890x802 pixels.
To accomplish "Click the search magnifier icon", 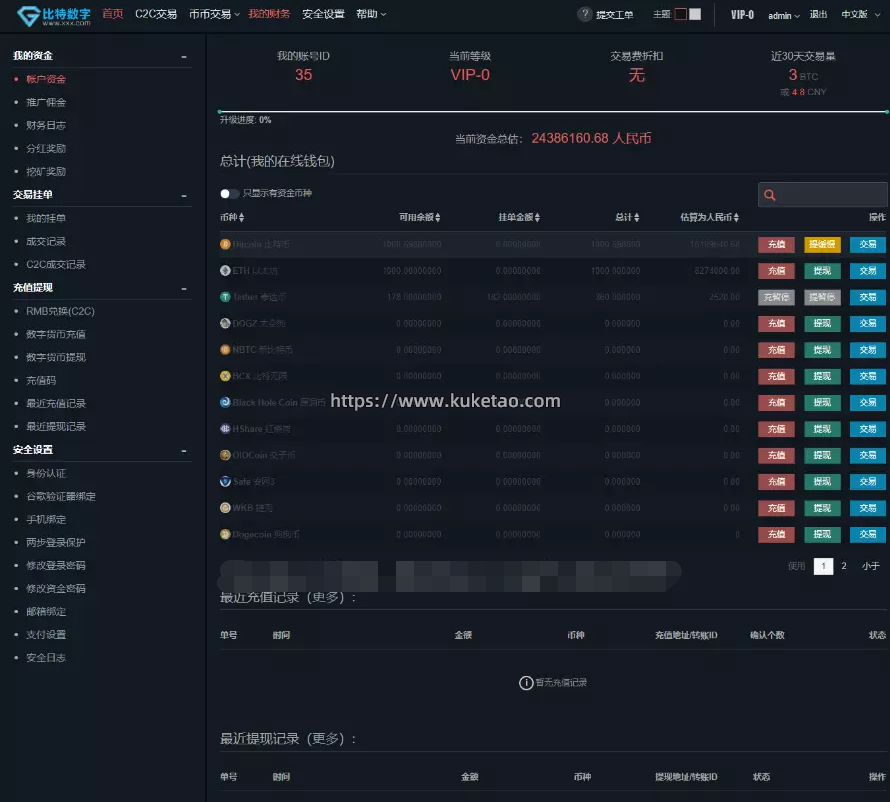I will pos(770,195).
